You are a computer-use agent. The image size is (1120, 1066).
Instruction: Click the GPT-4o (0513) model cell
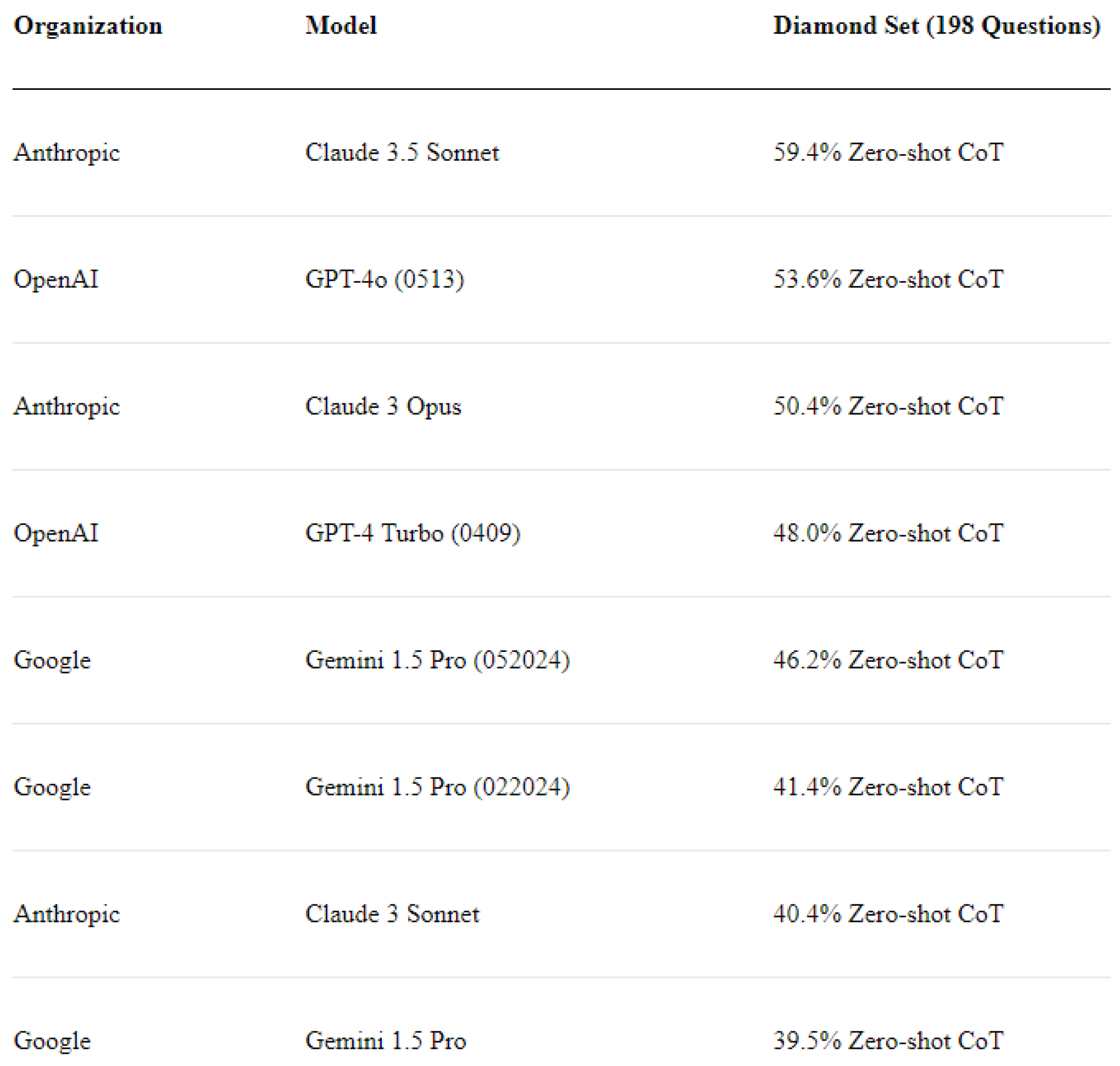[x=384, y=279]
